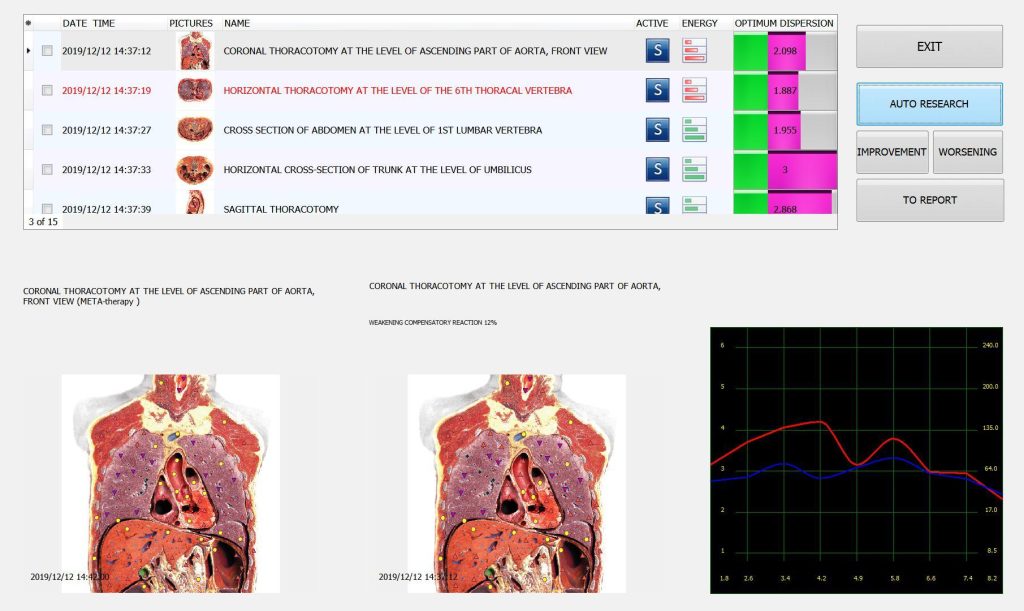Screen dimensions: 1024x611
Task: Click the WORSENING button
Action: 968,152
